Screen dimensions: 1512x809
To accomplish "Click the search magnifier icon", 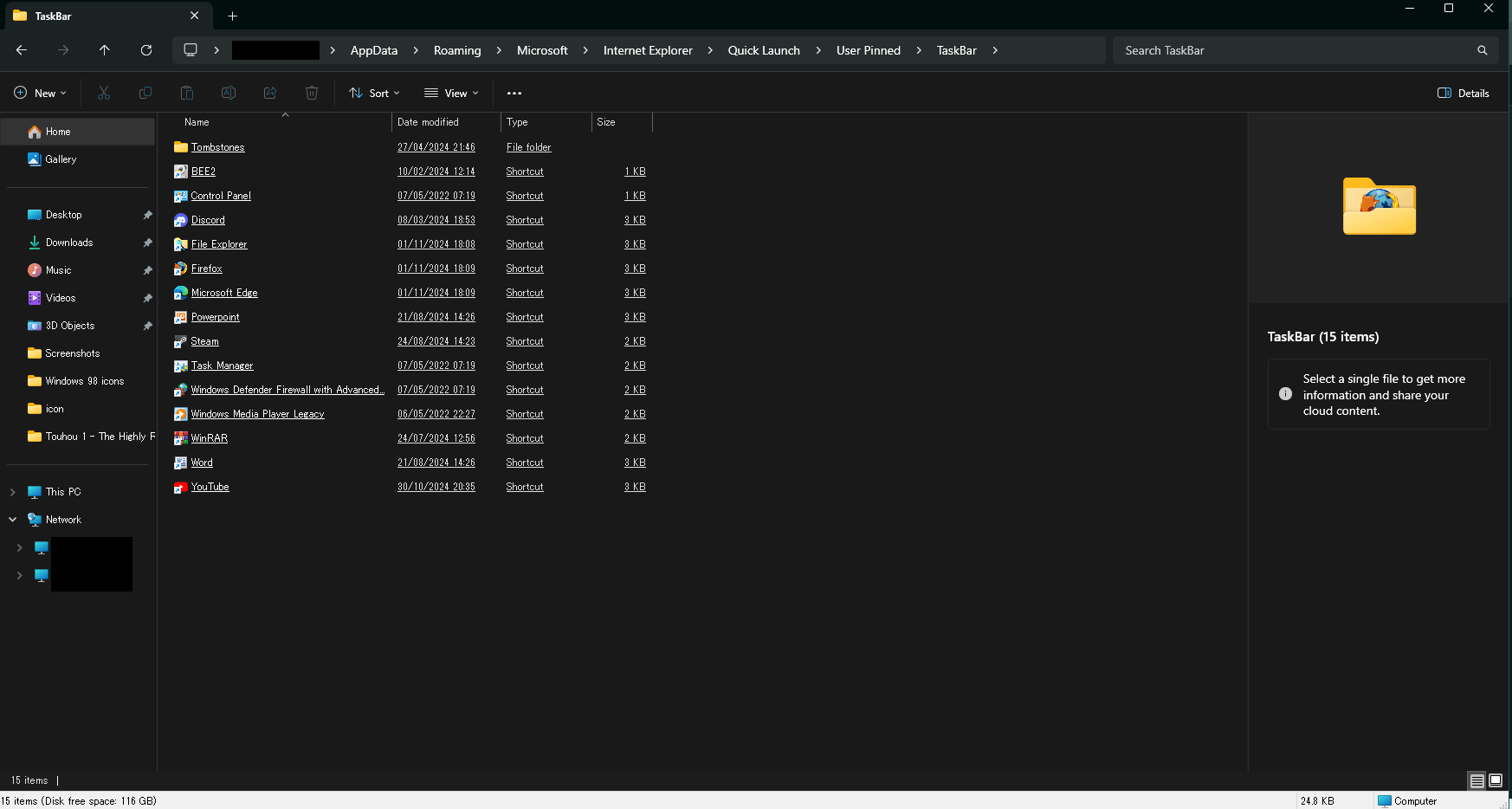I will click(x=1483, y=50).
